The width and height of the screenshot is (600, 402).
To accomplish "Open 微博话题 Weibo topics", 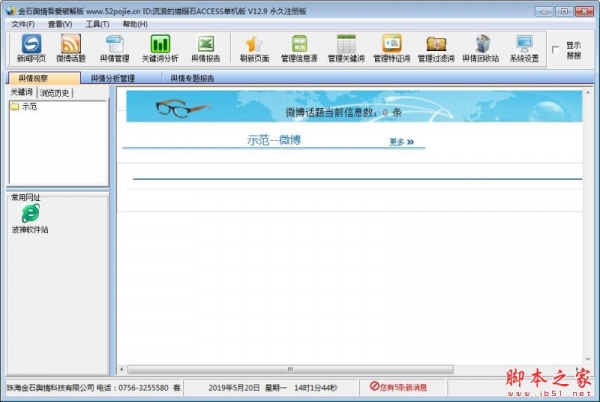I will pos(71,49).
